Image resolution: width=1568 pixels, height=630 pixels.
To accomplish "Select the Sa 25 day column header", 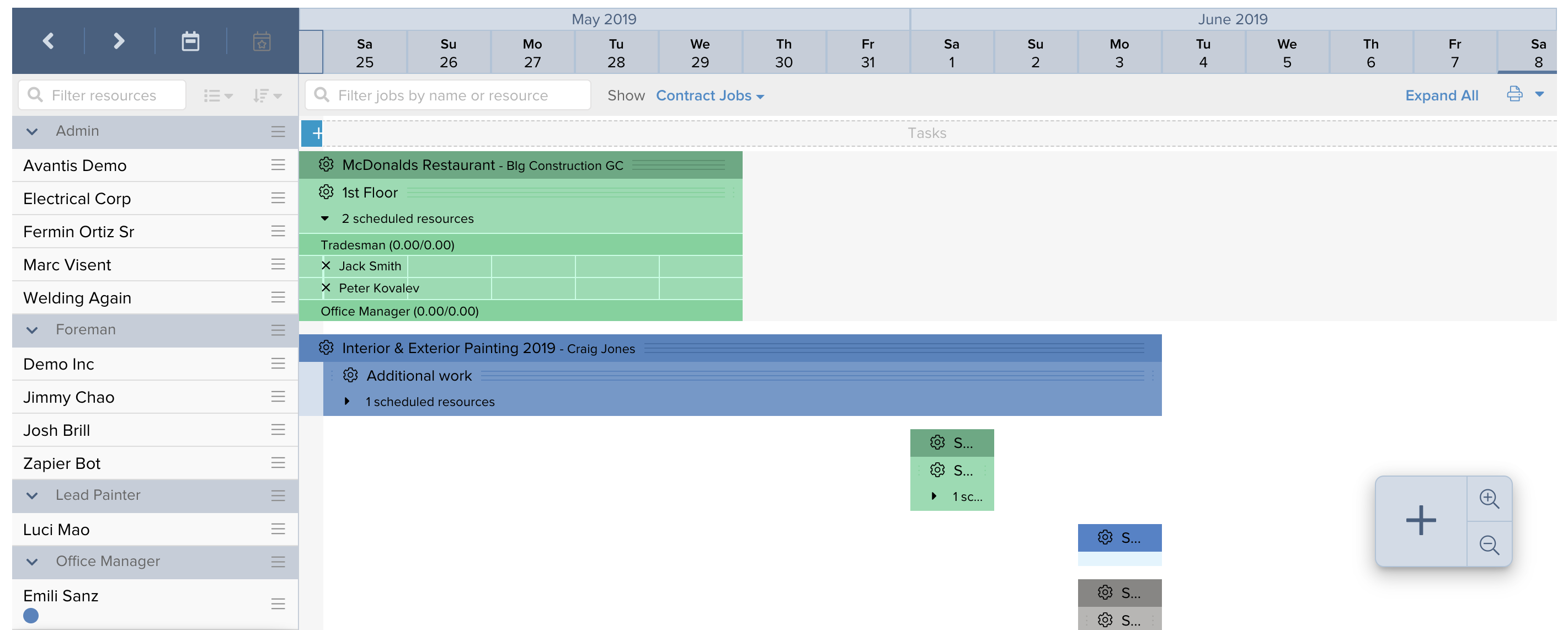I will click(365, 53).
